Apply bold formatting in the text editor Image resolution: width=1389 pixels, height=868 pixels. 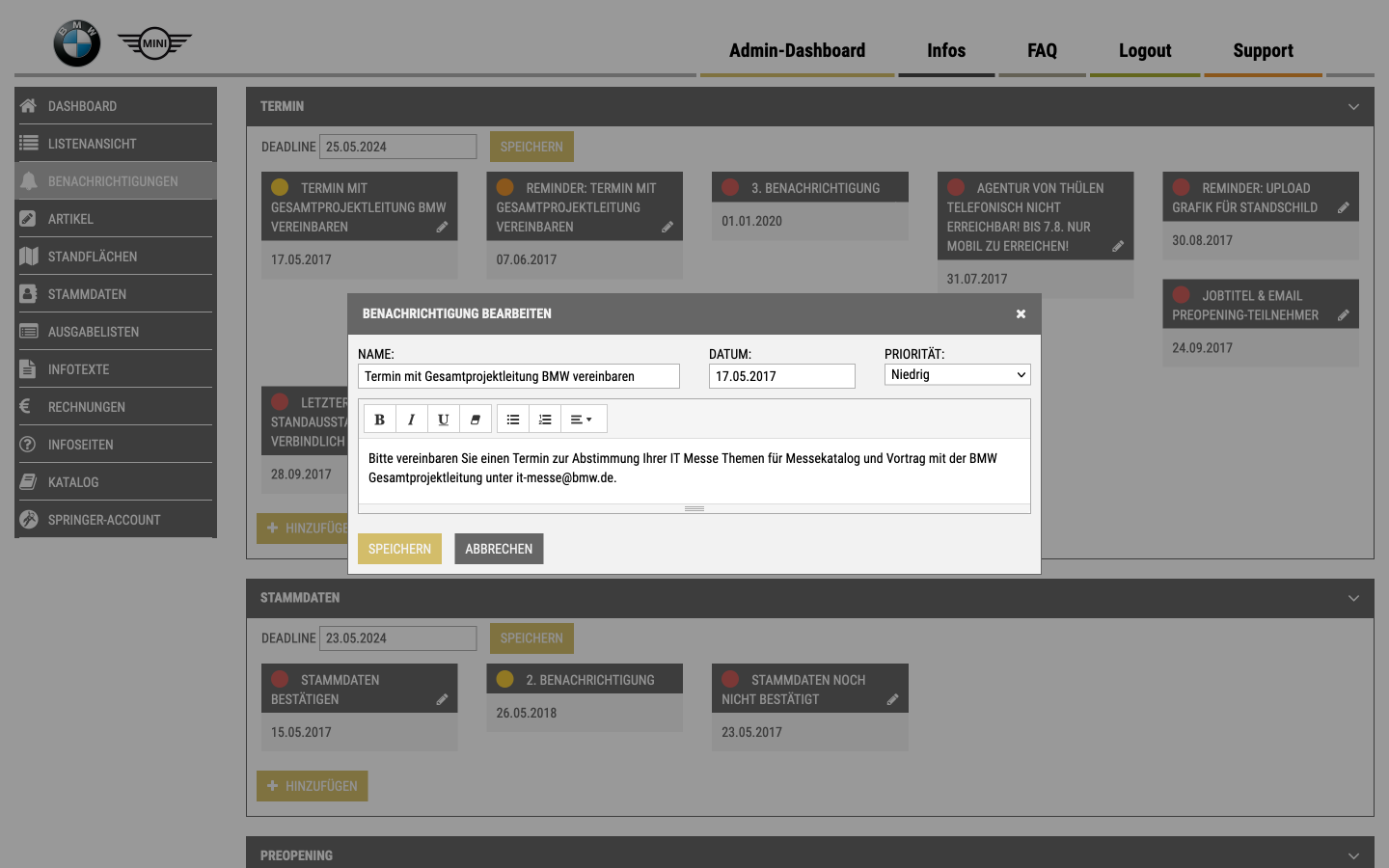(379, 419)
